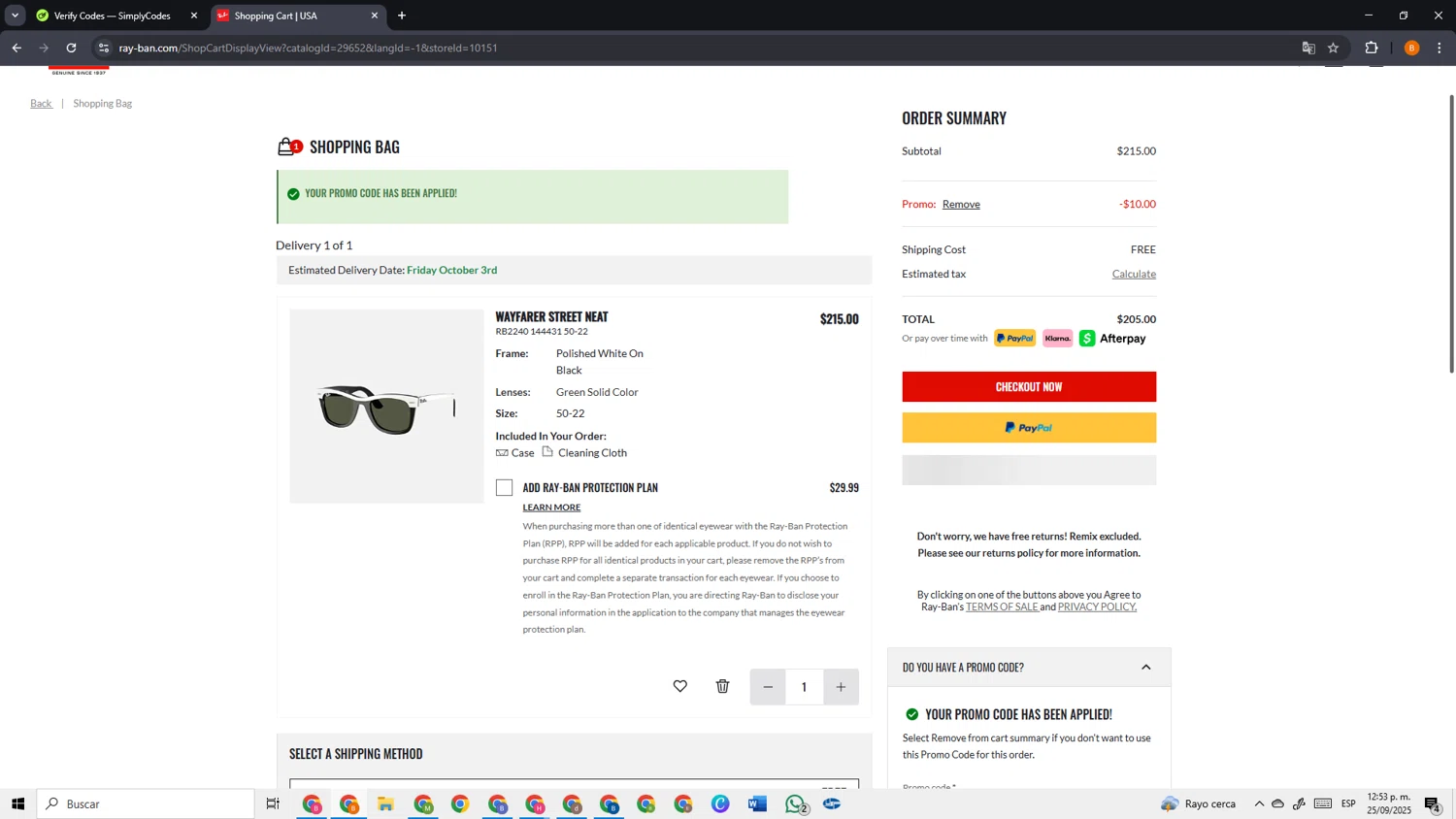Screen dimensions: 1456x819
Task: Open Chrome three-dot menu
Action: (x=1439, y=48)
